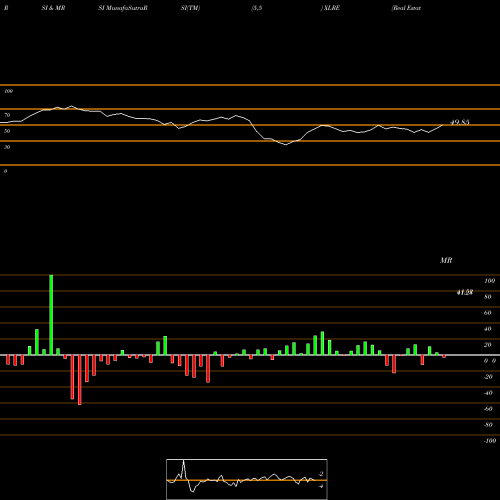Click the RSI value label 49.85
Image resolution: width=500 pixels, height=500 pixels.
[460, 122]
